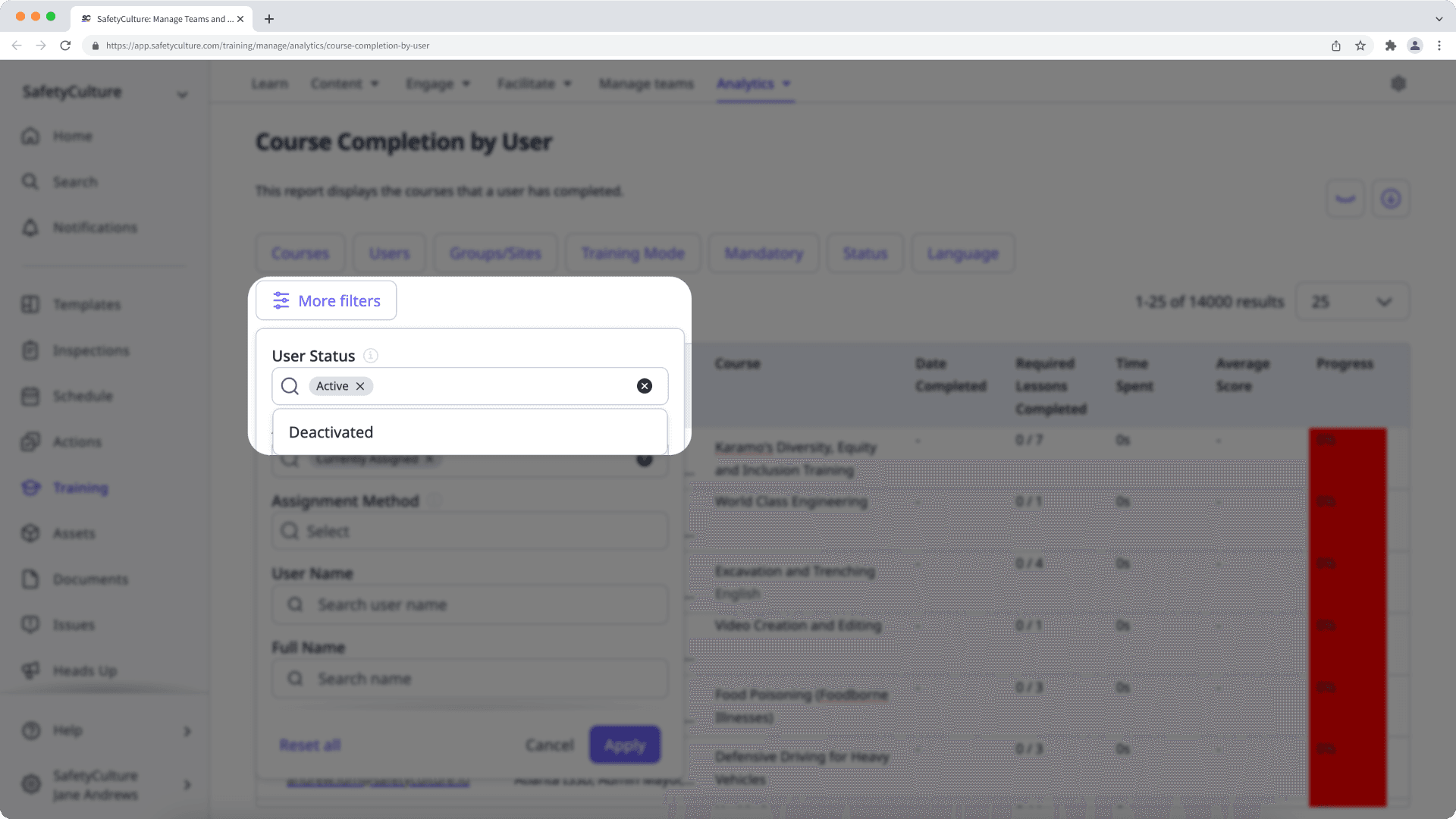Open the Inspections panel

[90, 350]
